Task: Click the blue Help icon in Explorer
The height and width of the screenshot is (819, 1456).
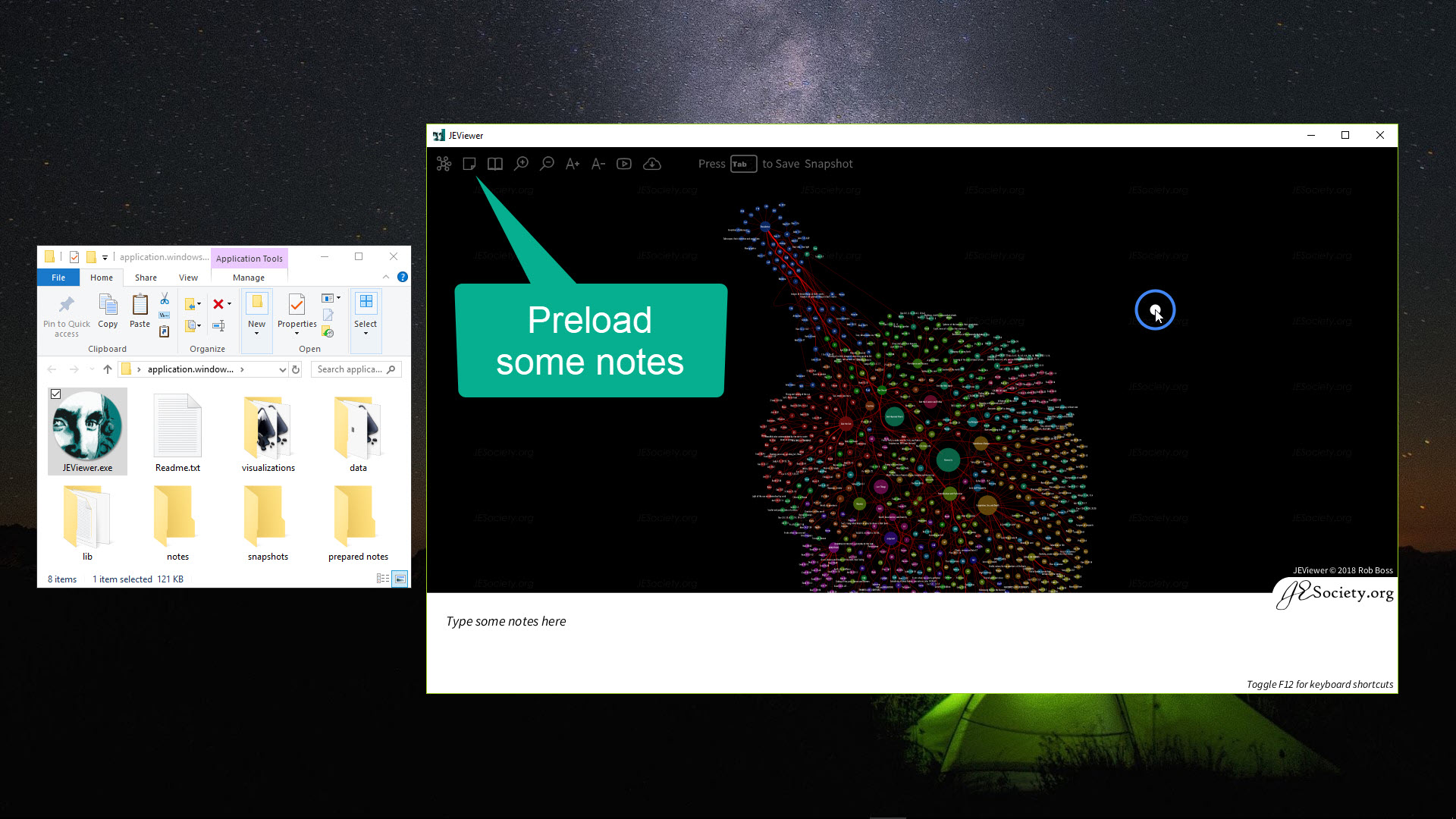Action: 403,278
